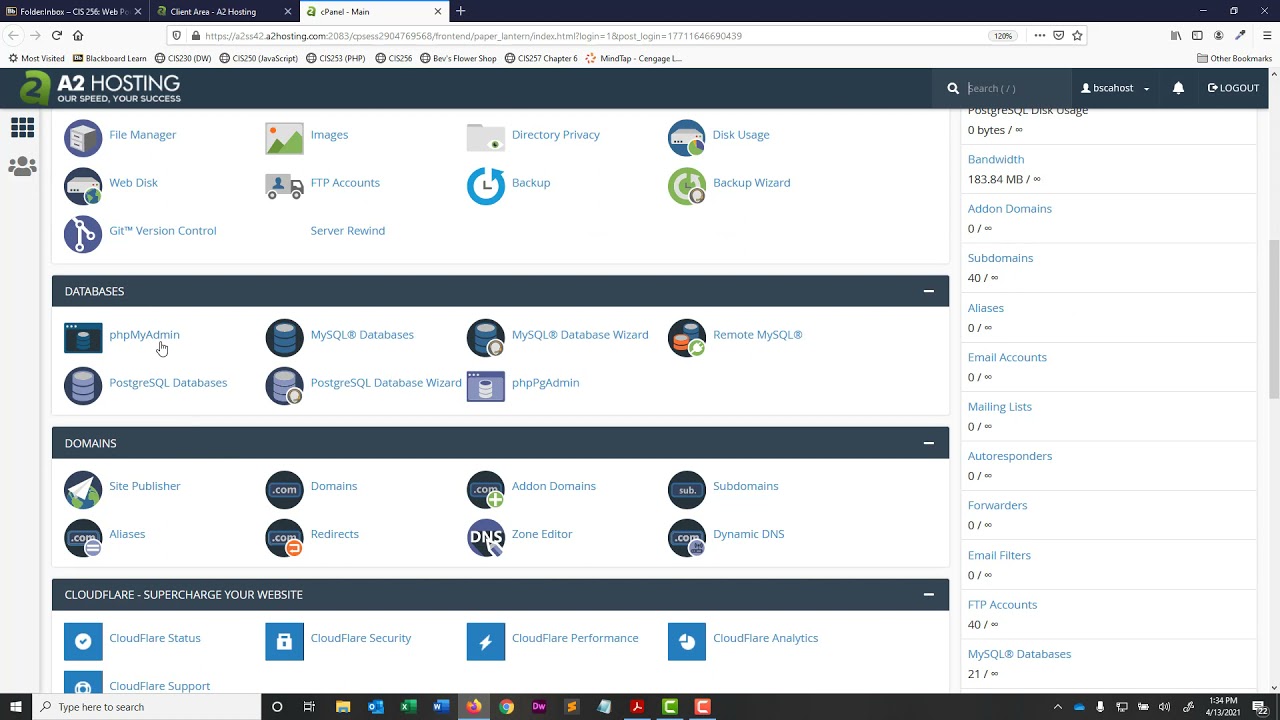This screenshot has height=720, width=1280.
Task: Switch to the Folder:Inbox browser tab
Action: pyautogui.click(x=75, y=11)
